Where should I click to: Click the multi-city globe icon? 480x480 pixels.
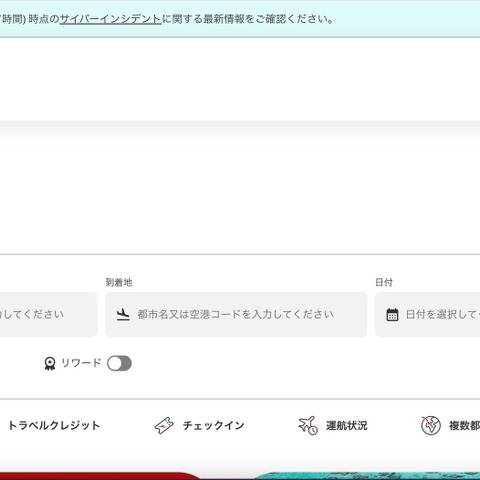click(431, 425)
